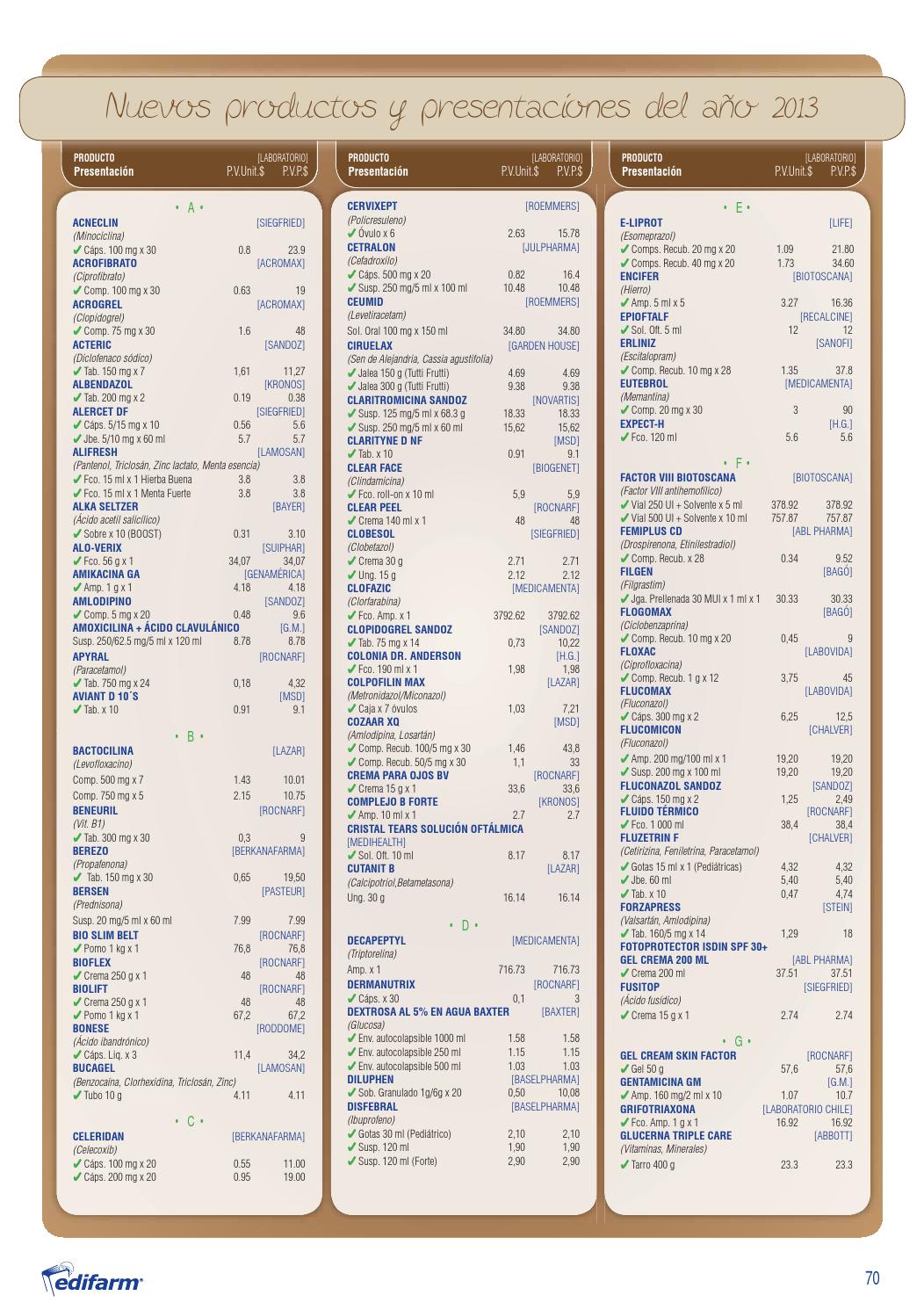The width and height of the screenshot is (924, 1310).
Task: Open the ACNECLIN product entry
Action: coord(95,223)
